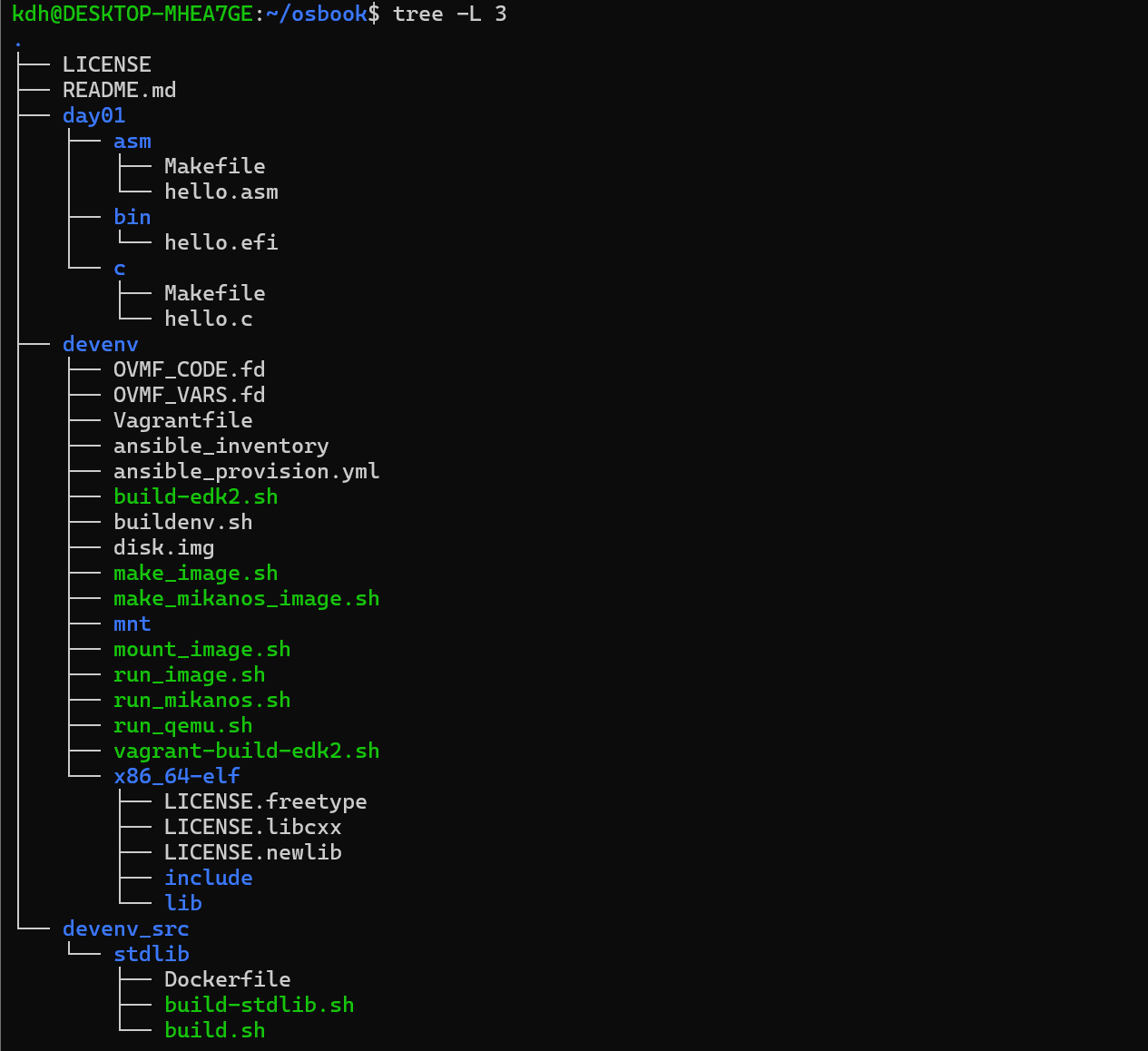1148x1051 pixels.
Task: Click the Dockerfile entry in stdlib
Action: click(227, 979)
